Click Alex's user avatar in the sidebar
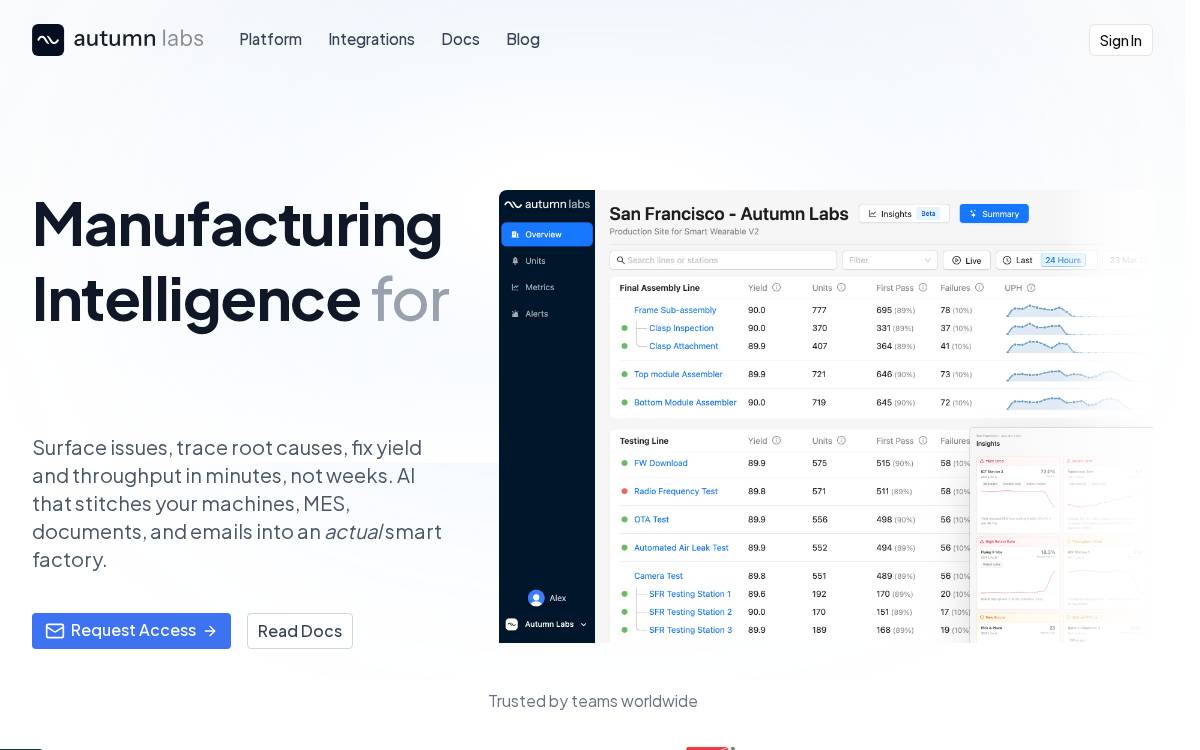 (536, 598)
